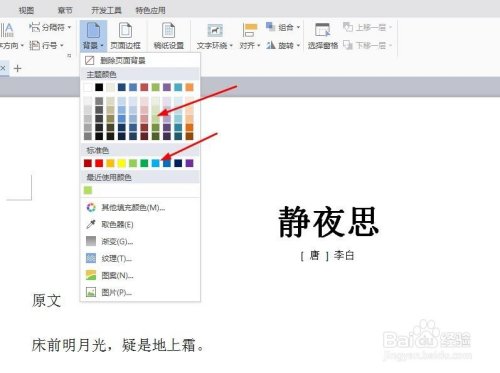
Task: Click the 文字环绕 text wrap icon
Action: click(x=215, y=31)
